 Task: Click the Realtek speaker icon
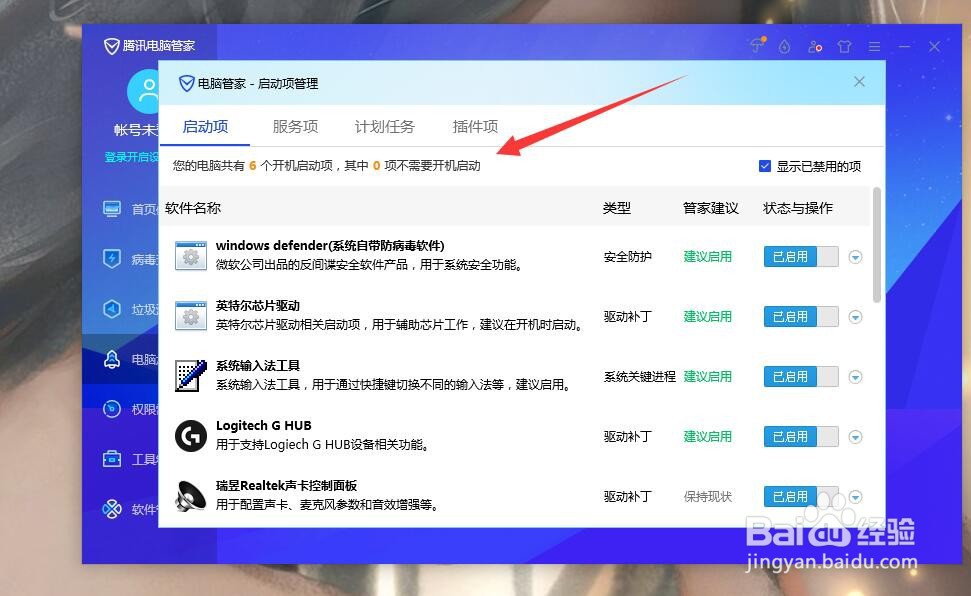pos(191,496)
